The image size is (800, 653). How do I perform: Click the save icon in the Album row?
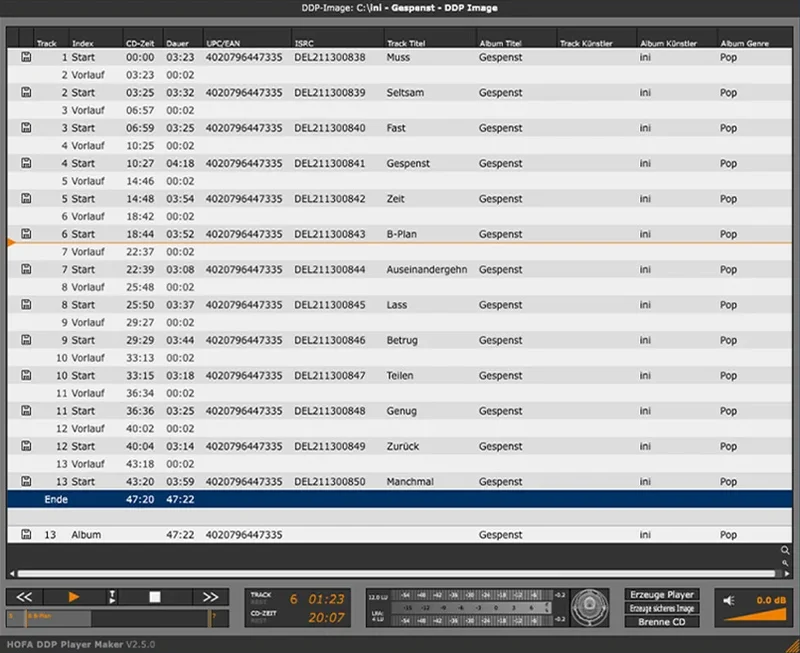[x=26, y=534]
